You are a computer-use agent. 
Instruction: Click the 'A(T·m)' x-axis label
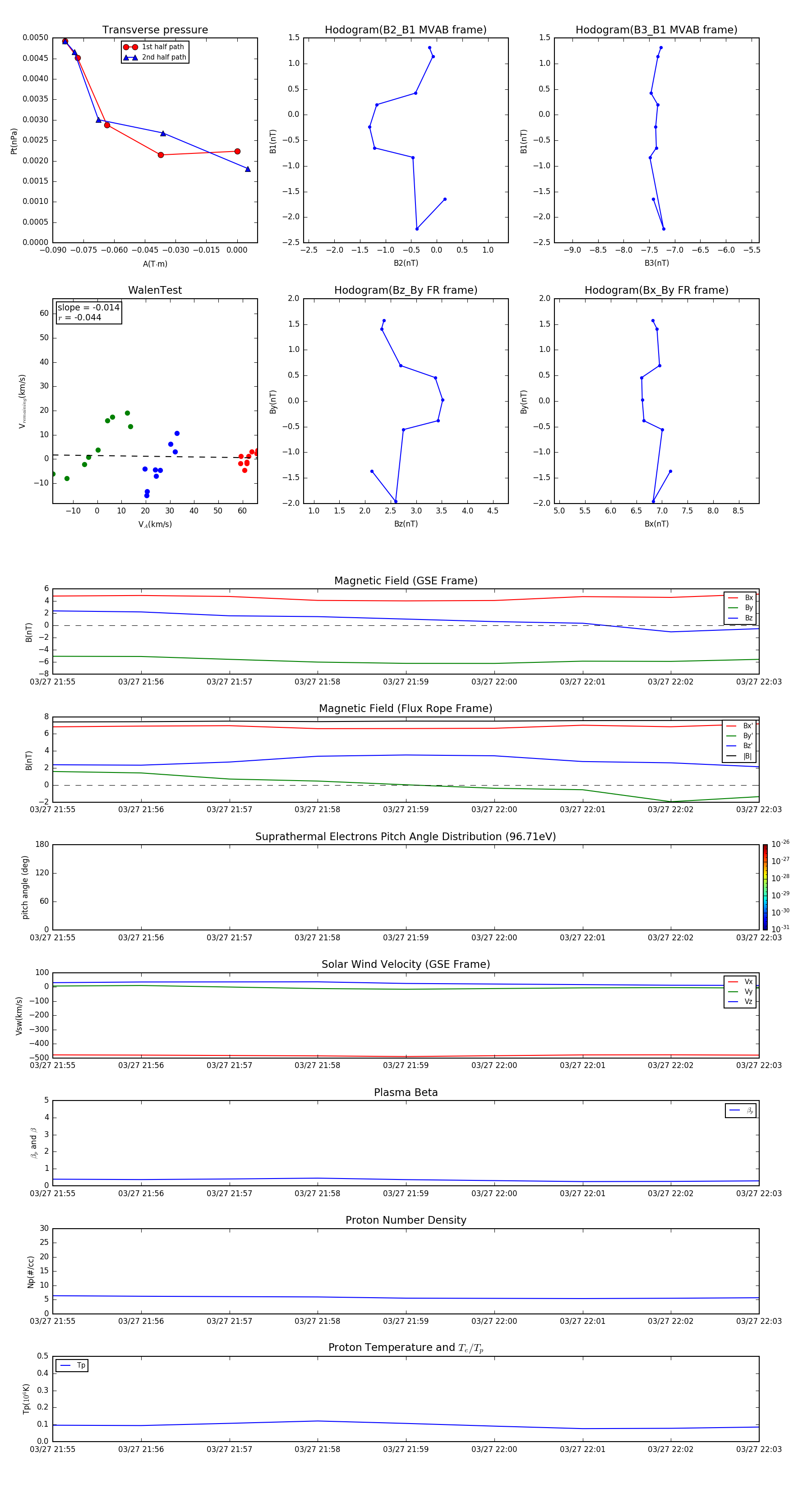click(x=155, y=264)
